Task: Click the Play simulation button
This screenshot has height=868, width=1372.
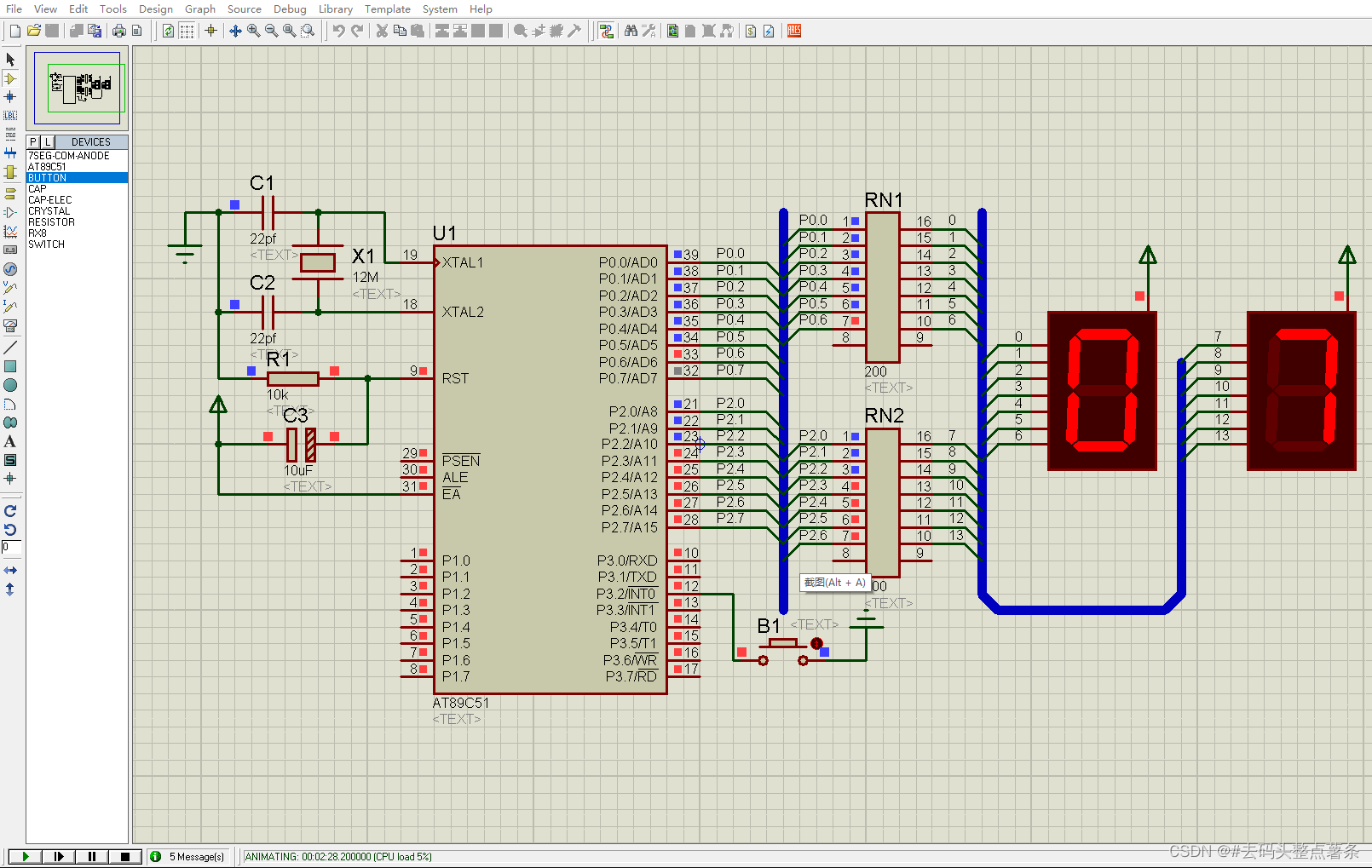Action: pos(25,857)
